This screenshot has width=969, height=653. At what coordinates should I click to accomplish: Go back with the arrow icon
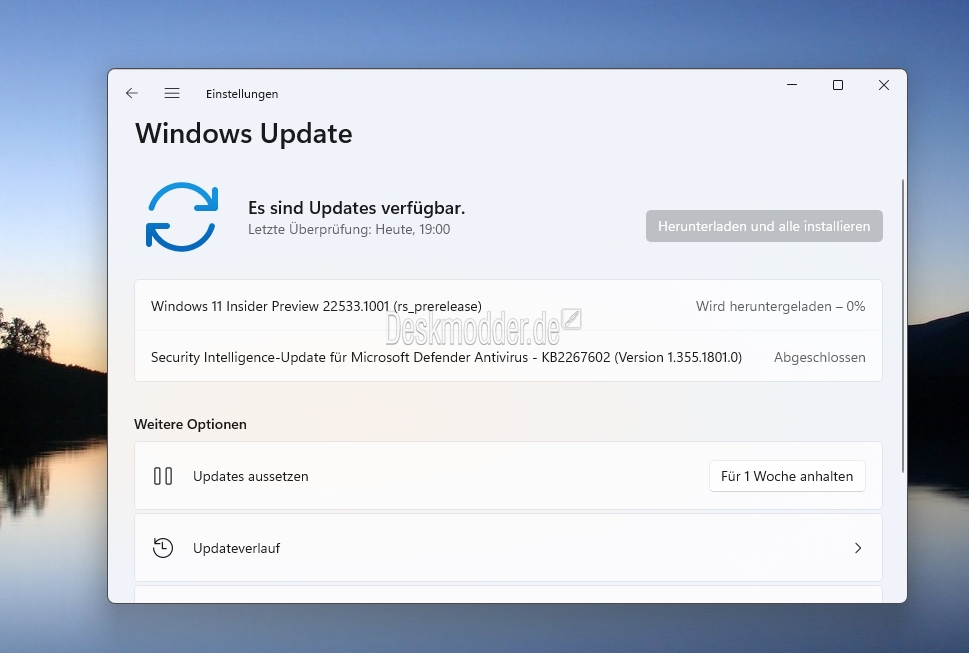click(132, 93)
